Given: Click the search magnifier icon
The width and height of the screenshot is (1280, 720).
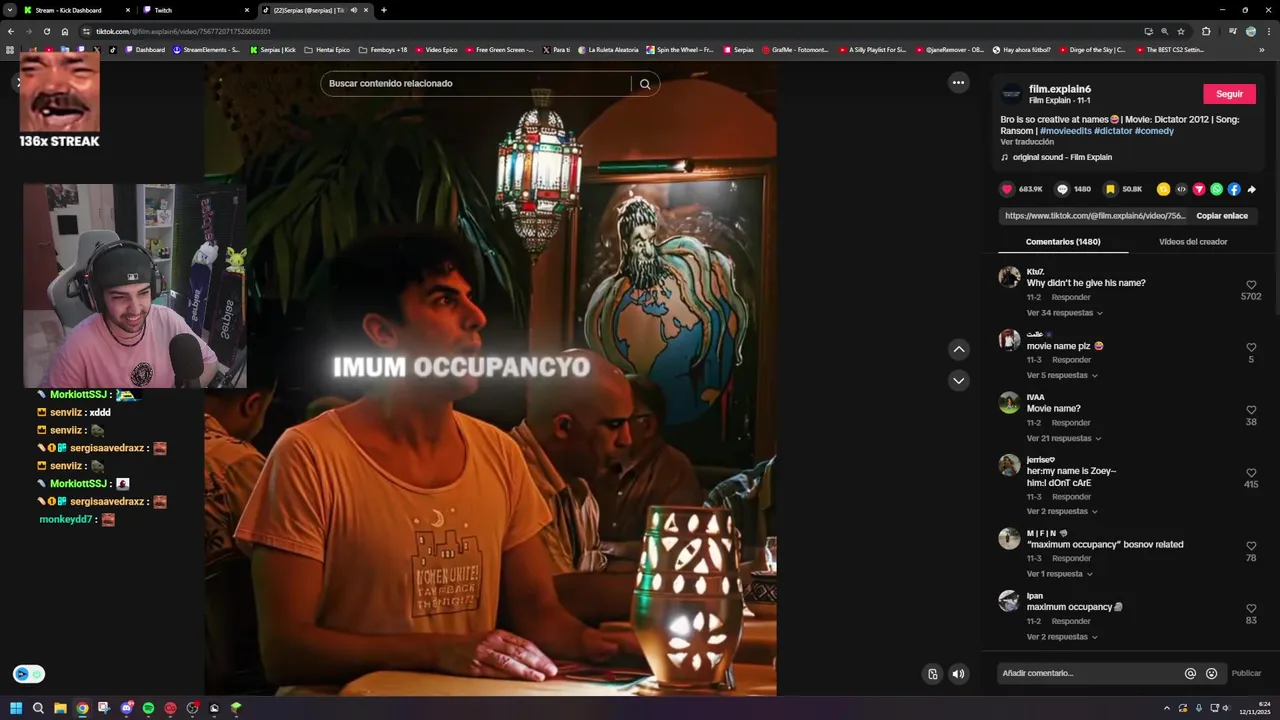Looking at the screenshot, I should point(645,84).
